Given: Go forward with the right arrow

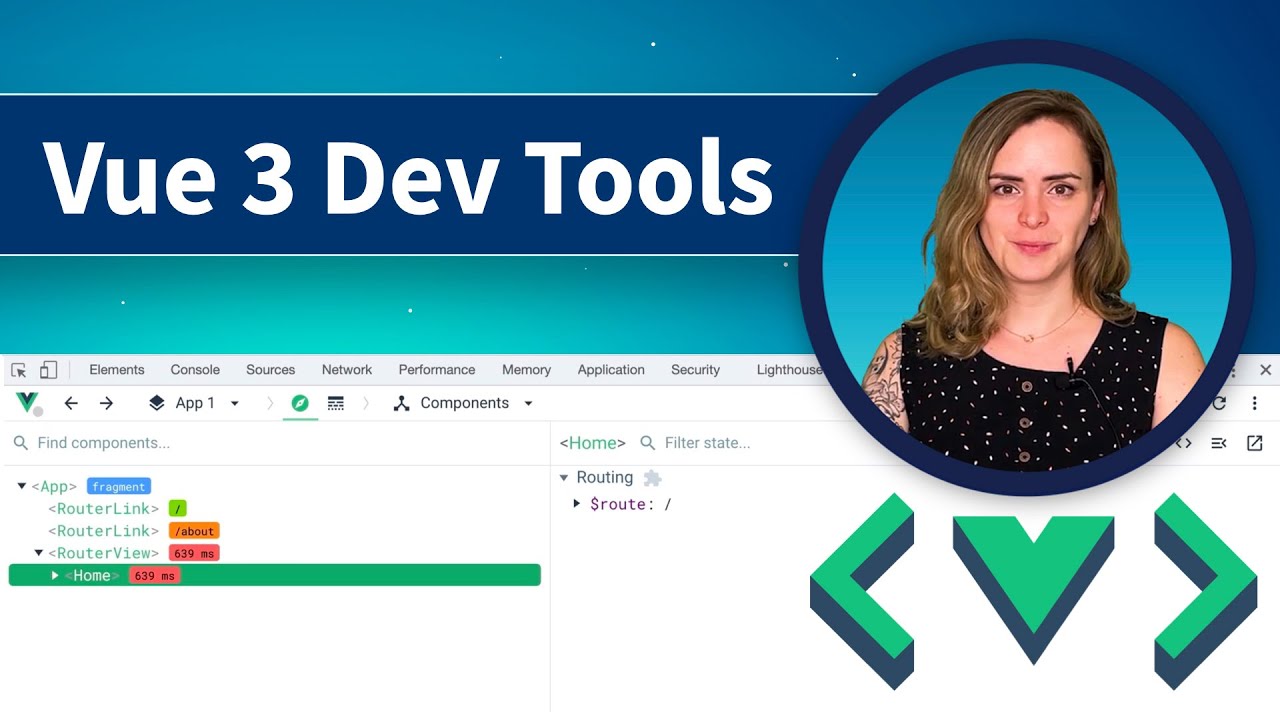Looking at the screenshot, I should click(106, 403).
